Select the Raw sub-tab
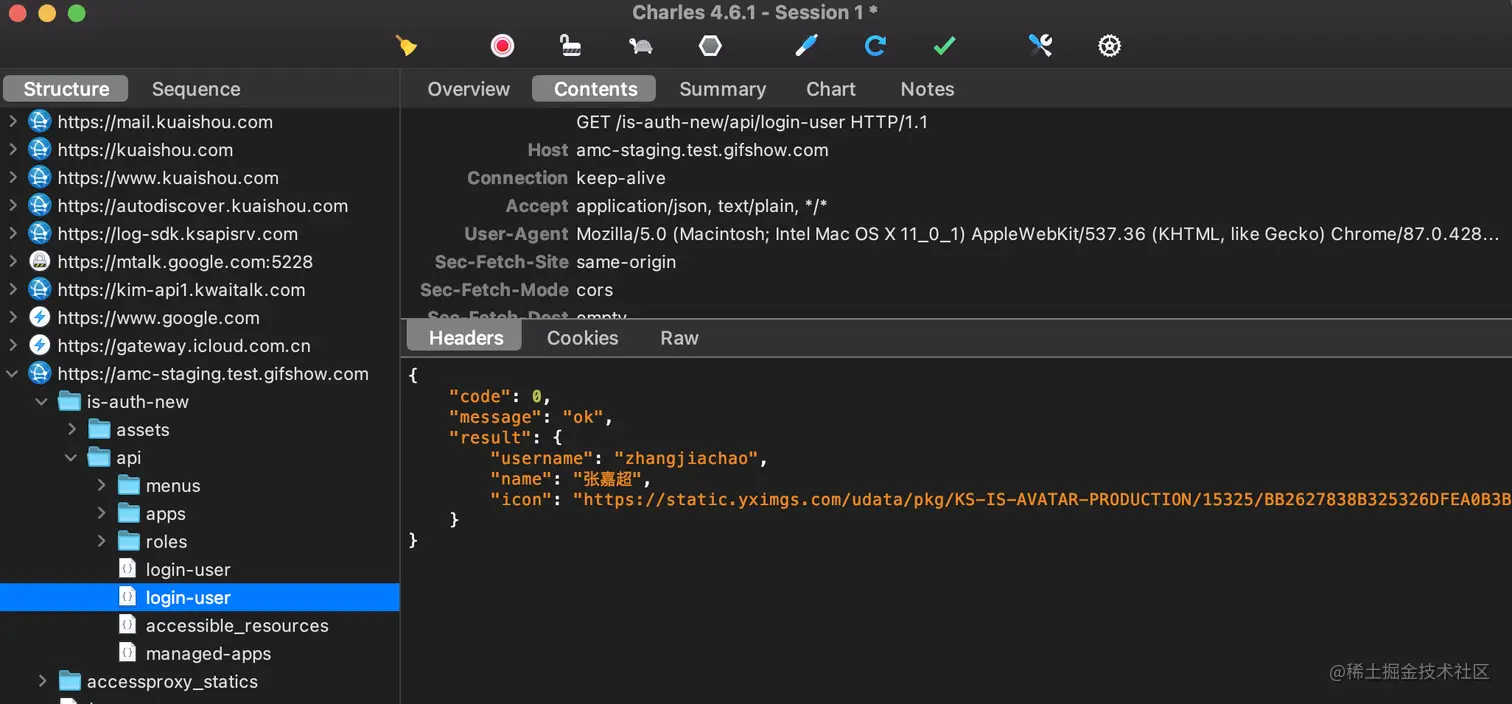The width and height of the screenshot is (1512, 704). point(679,338)
